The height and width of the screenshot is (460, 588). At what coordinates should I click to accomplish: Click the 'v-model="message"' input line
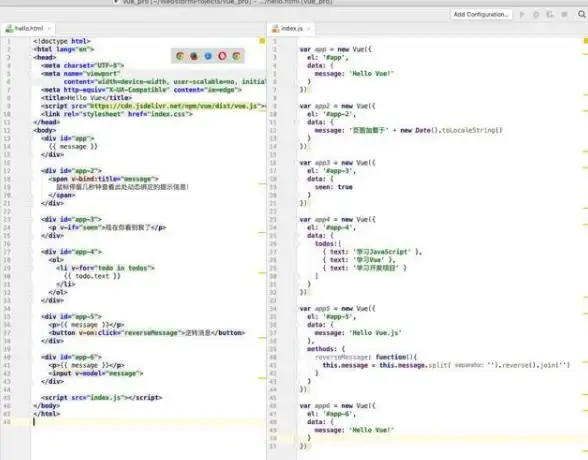pos(96,373)
